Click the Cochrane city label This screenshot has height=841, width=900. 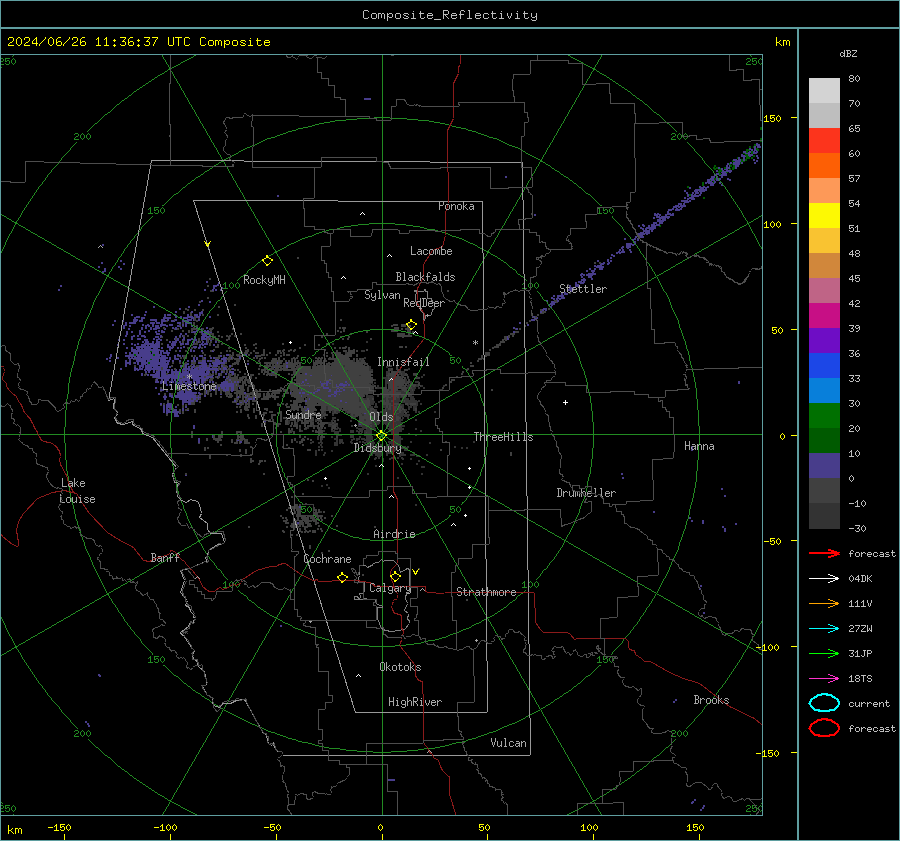pyautogui.click(x=327, y=559)
